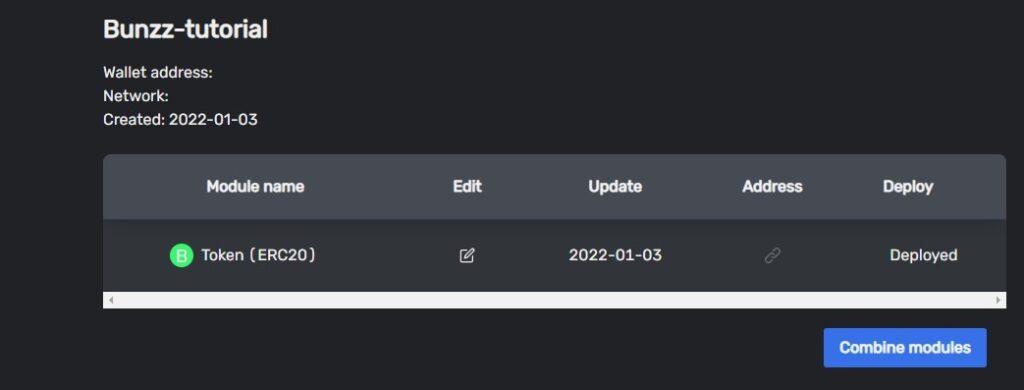This screenshot has height=390, width=1024.
Task: Open the Token (ERC20) module name
Action: (258, 255)
